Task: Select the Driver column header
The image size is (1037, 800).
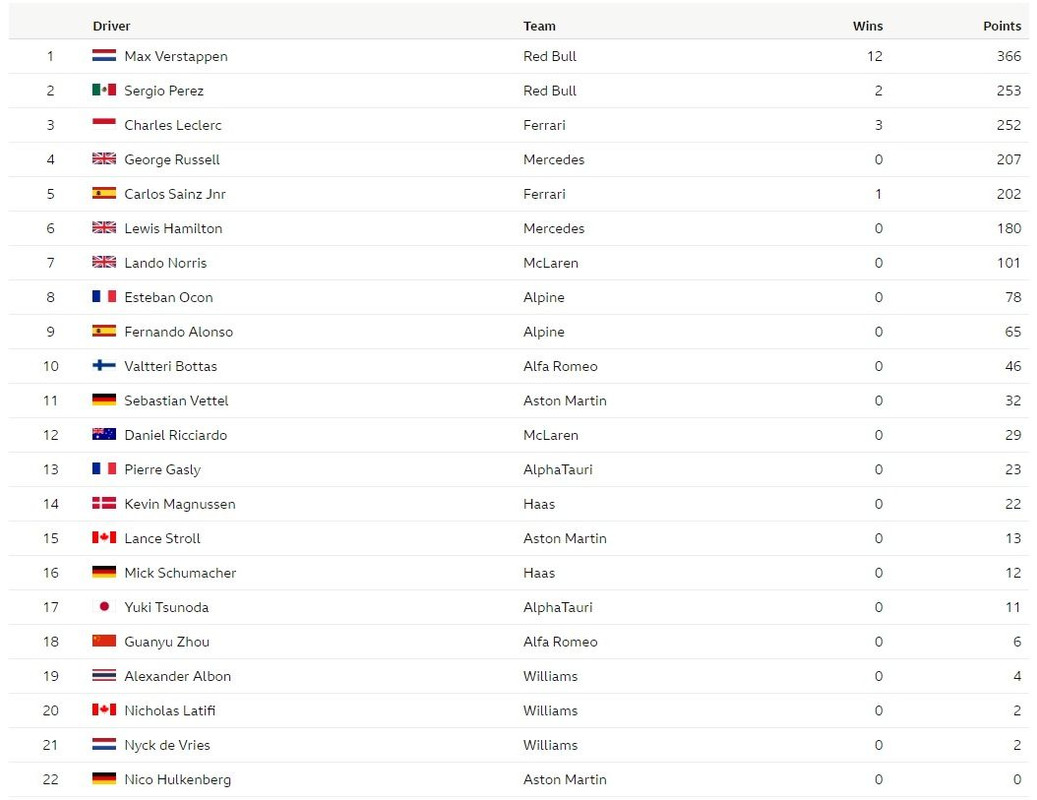Action: pos(111,26)
